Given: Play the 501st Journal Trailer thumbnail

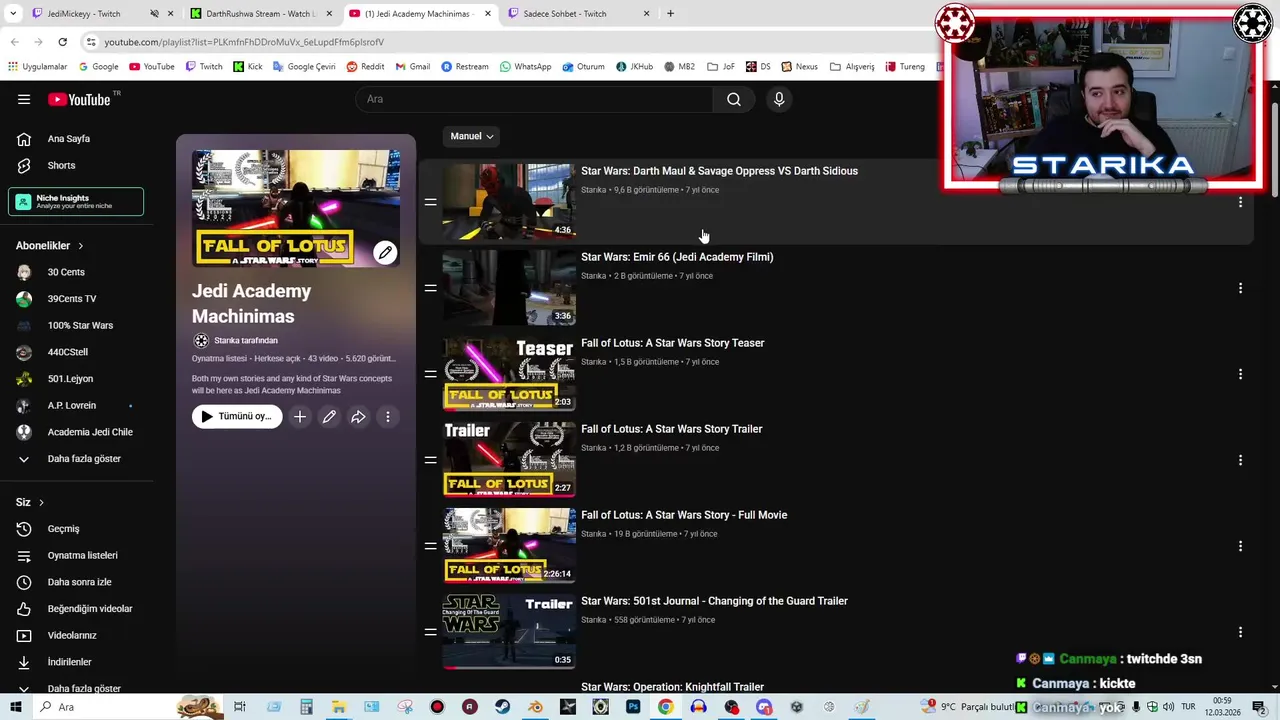Looking at the screenshot, I should click(x=509, y=632).
